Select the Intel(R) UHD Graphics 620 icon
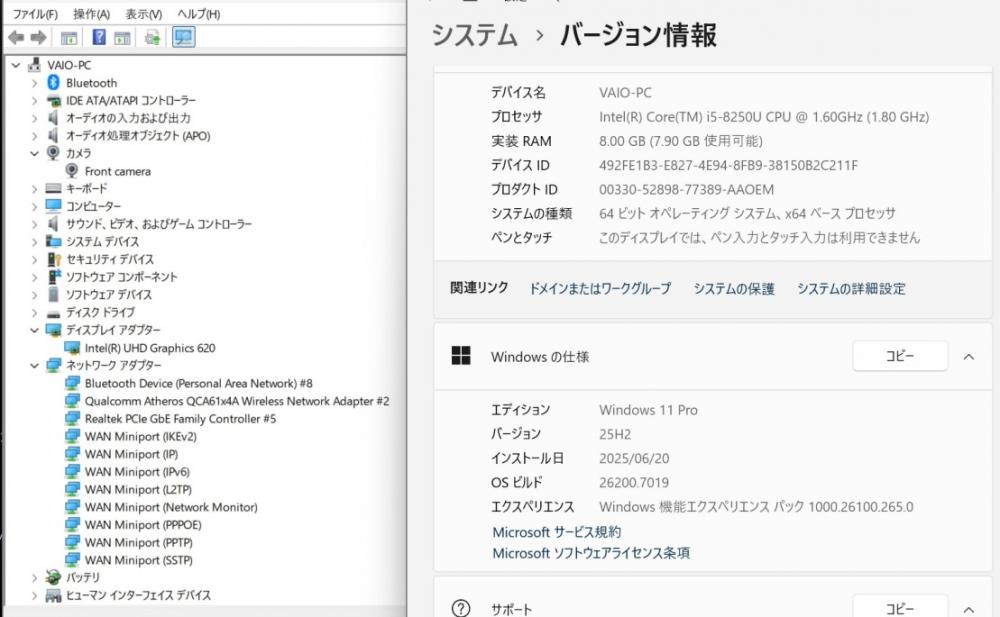Image resolution: width=1000 pixels, height=617 pixels. pos(73,348)
